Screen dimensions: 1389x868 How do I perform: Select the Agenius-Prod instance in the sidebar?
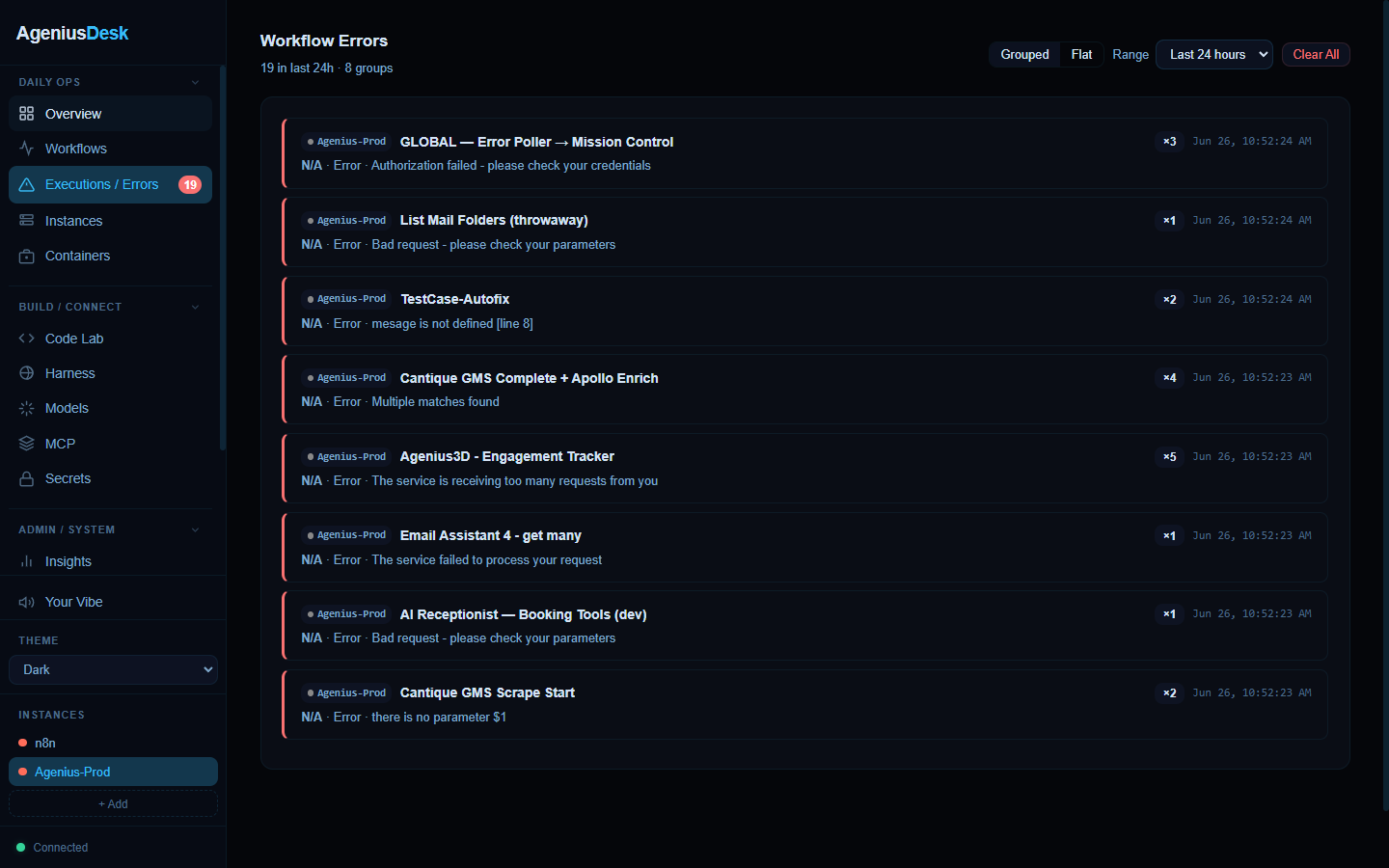113,772
